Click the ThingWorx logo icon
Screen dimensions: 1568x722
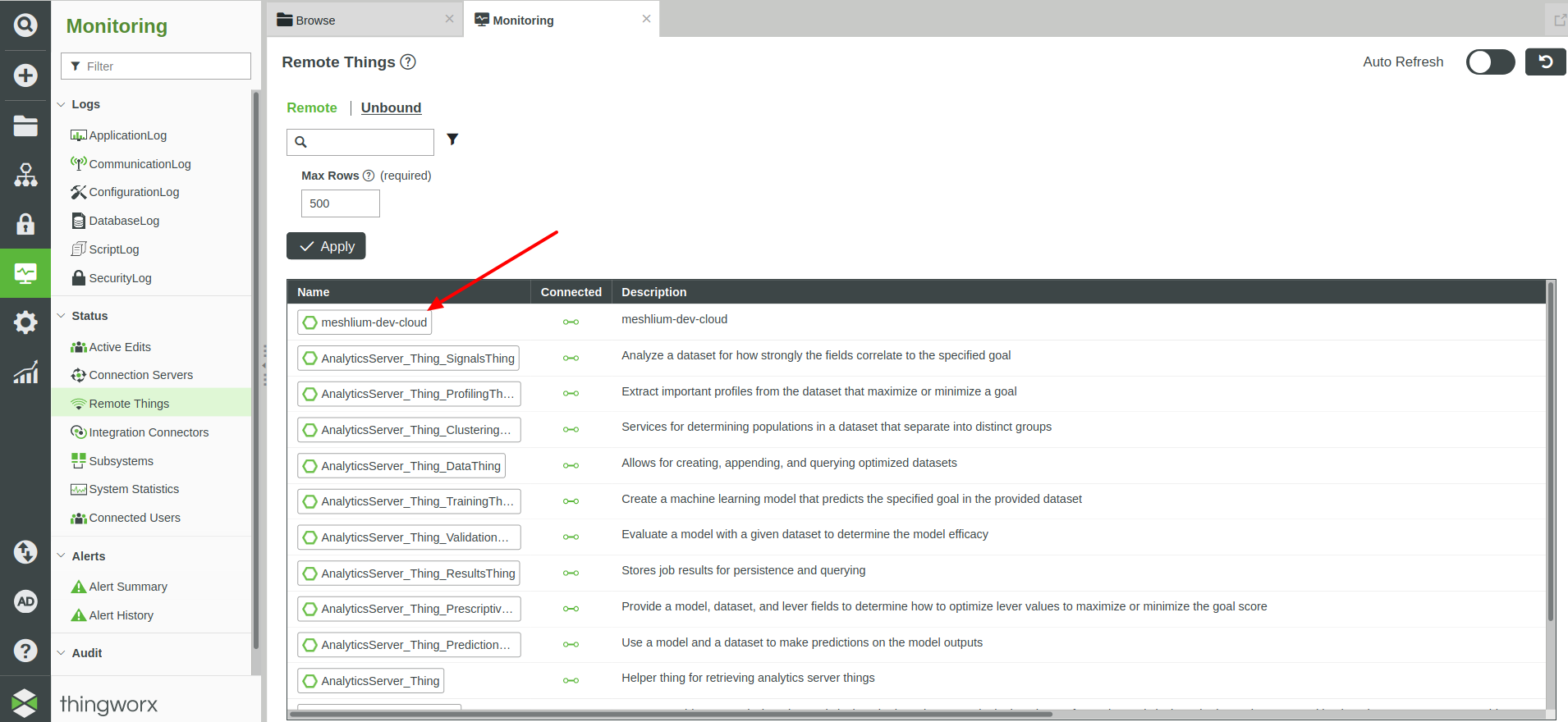[x=25, y=703]
